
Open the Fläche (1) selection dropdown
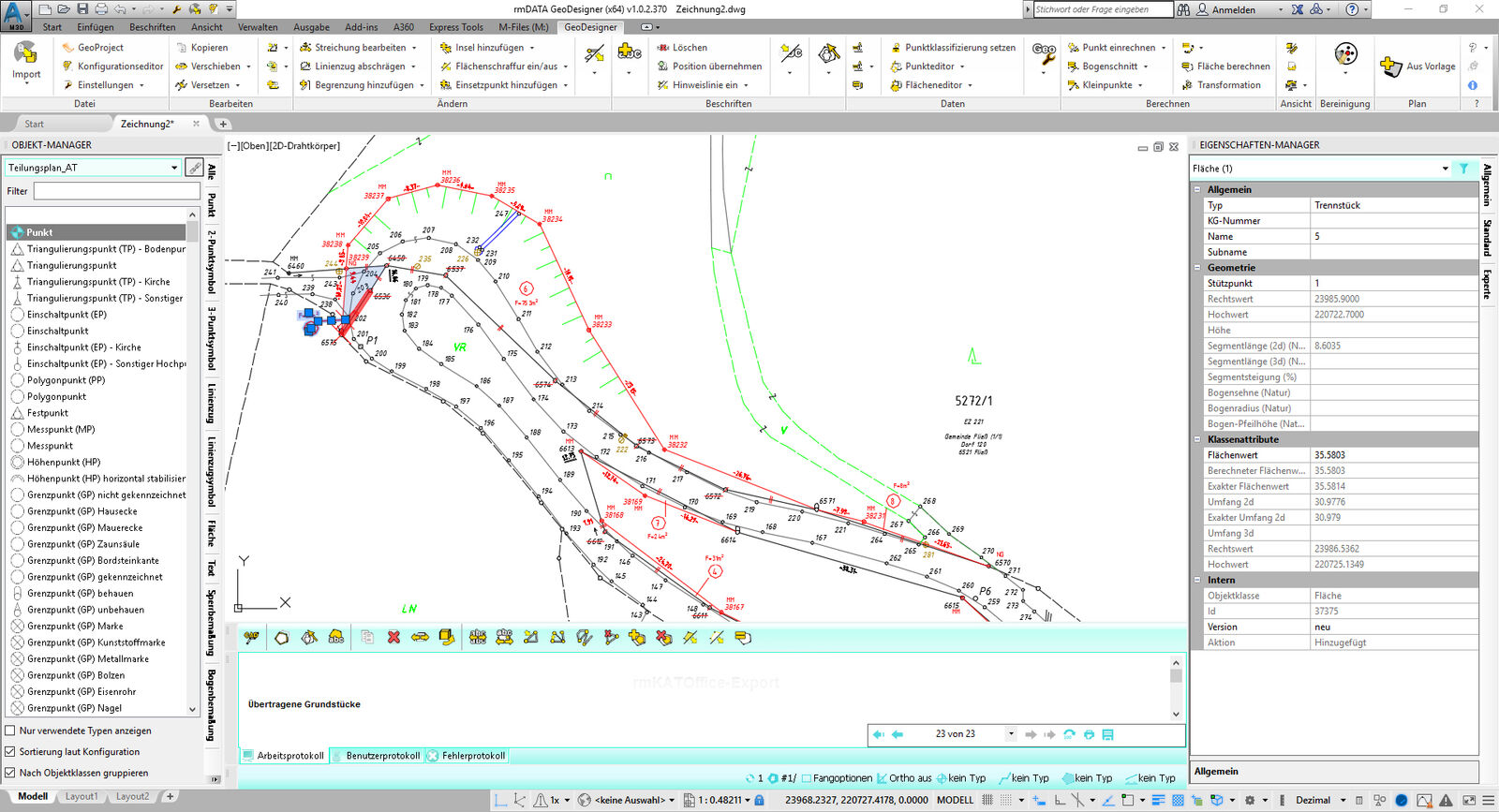[1445, 169]
